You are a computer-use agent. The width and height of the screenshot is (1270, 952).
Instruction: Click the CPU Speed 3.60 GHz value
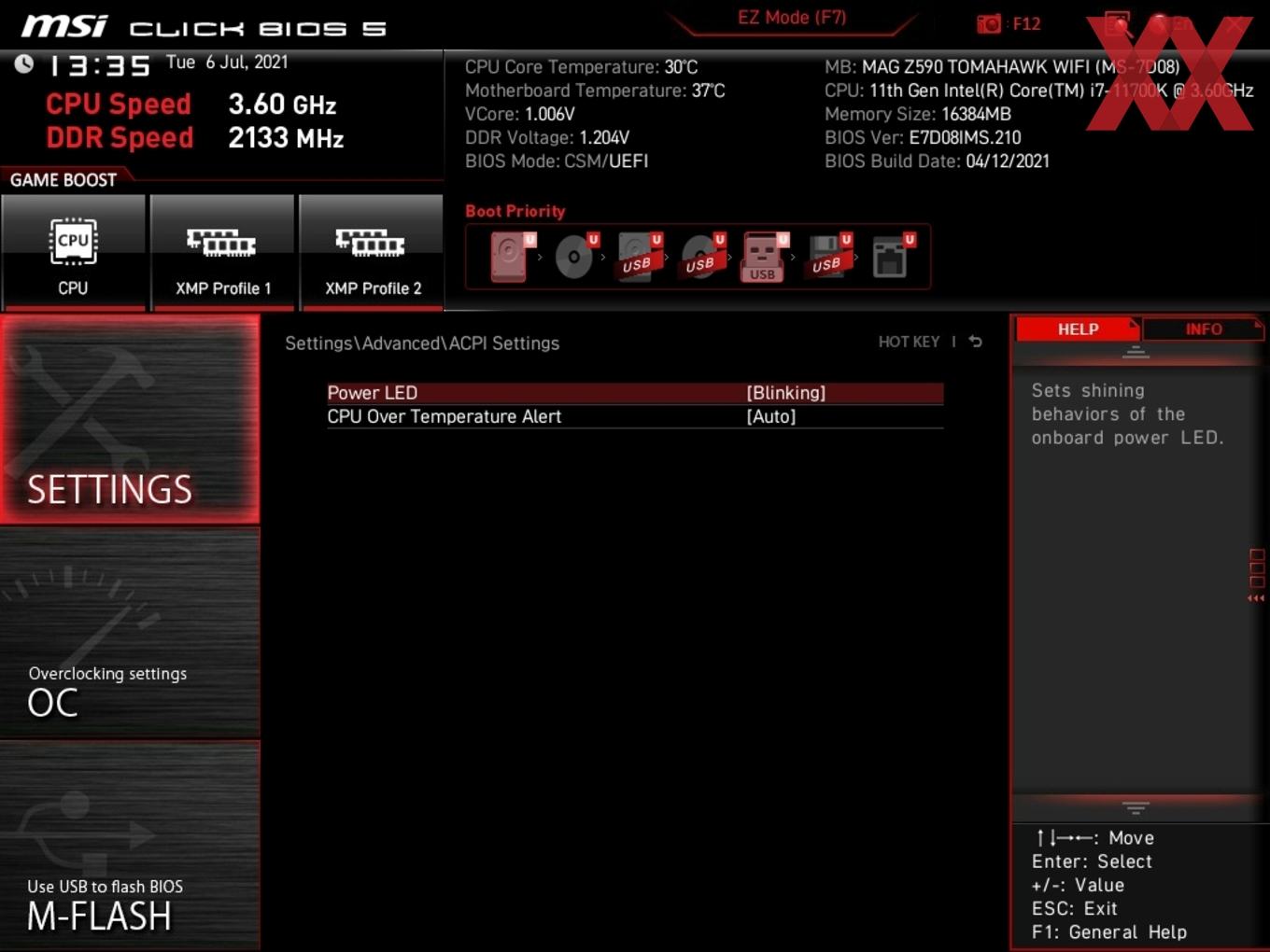click(282, 104)
